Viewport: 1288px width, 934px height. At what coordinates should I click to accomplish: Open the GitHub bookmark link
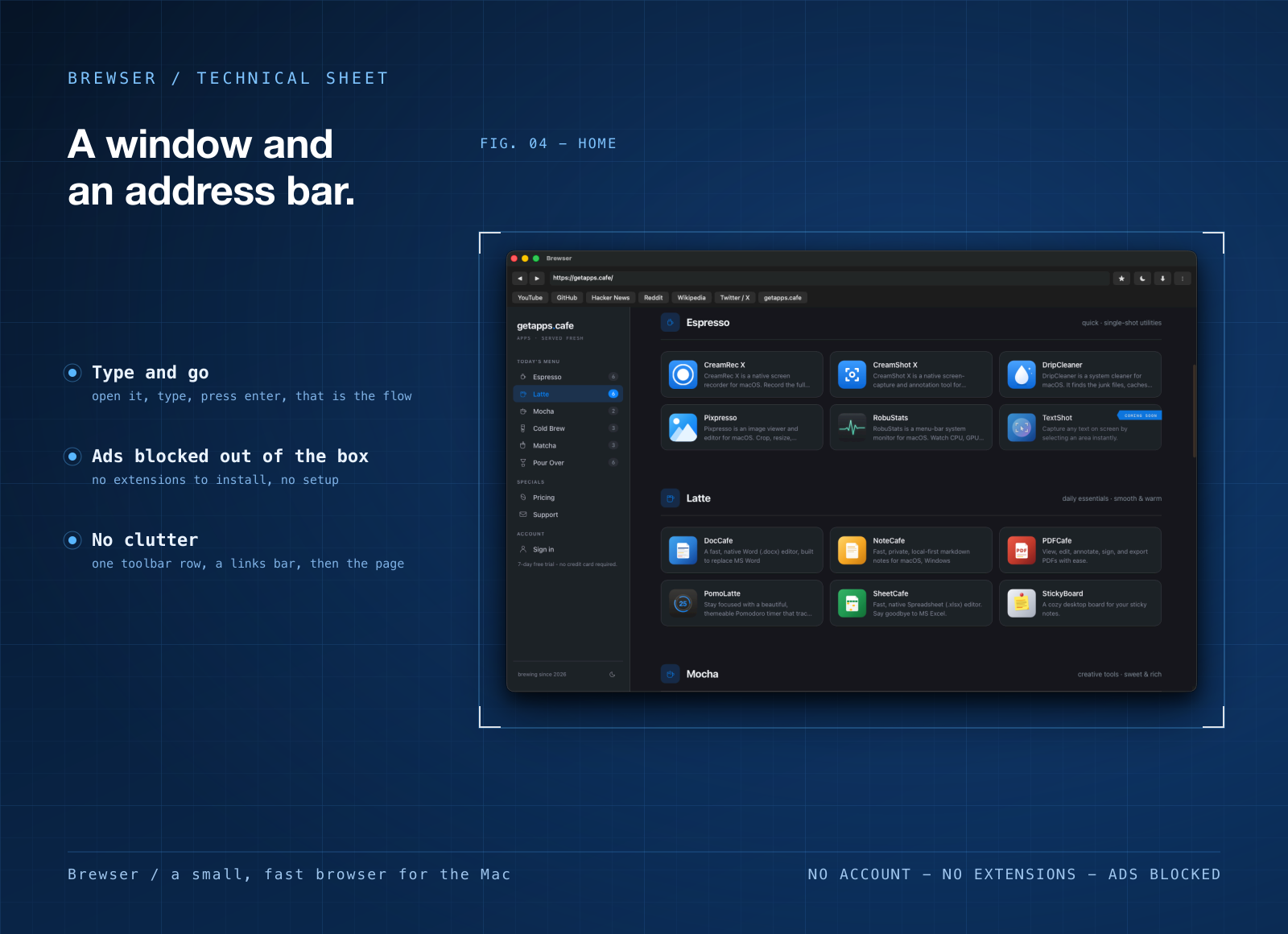pos(567,298)
